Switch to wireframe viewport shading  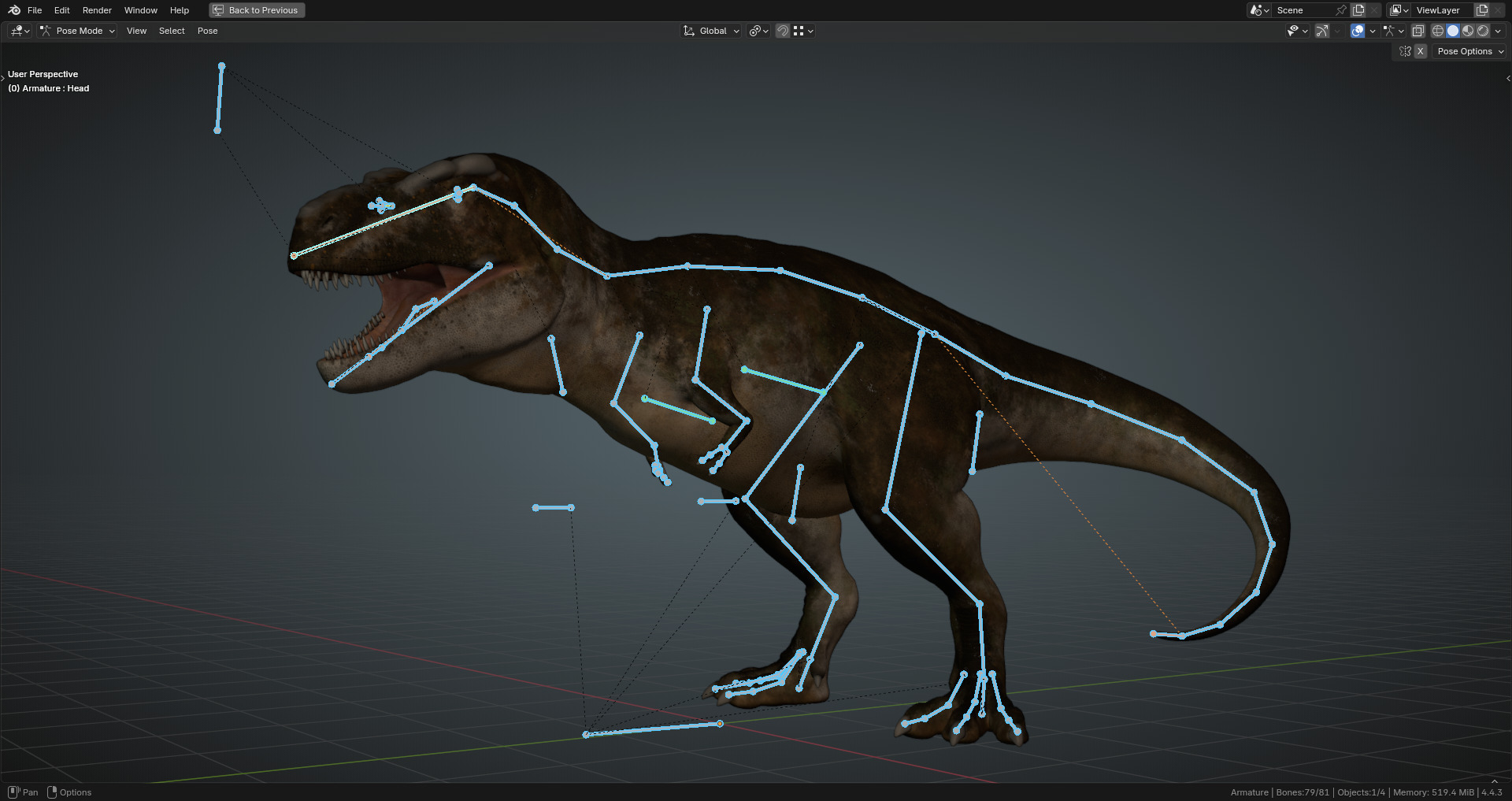(x=1438, y=31)
